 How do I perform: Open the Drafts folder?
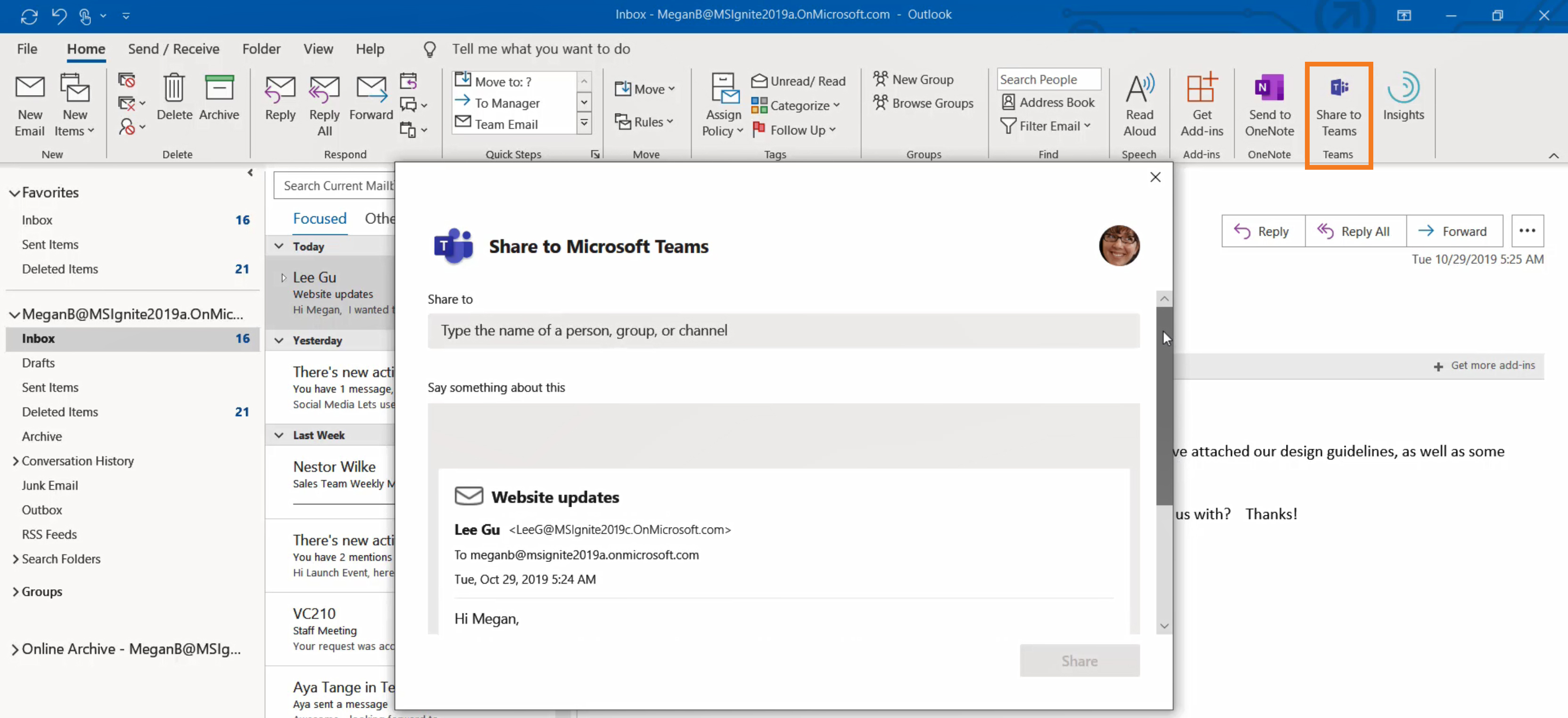[38, 363]
